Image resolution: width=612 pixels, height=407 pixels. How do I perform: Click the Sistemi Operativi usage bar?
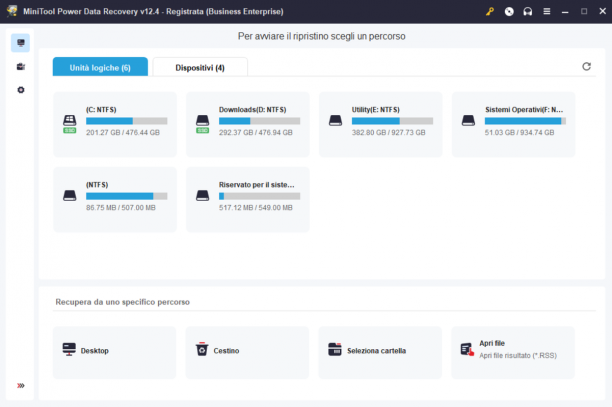(x=525, y=121)
